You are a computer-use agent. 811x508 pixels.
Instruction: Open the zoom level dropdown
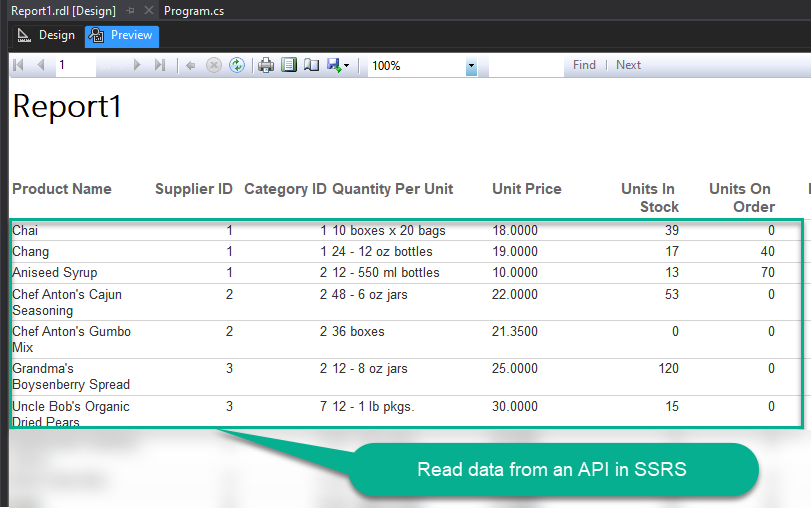pos(471,66)
